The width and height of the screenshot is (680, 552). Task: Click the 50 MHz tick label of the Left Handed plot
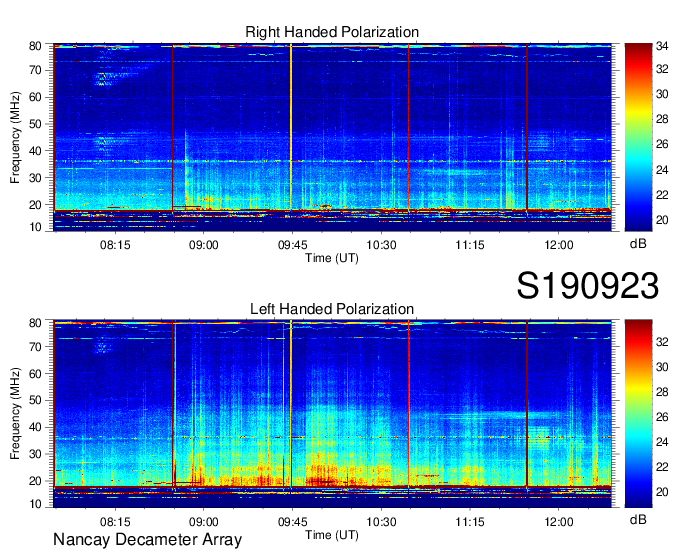click(x=35, y=400)
